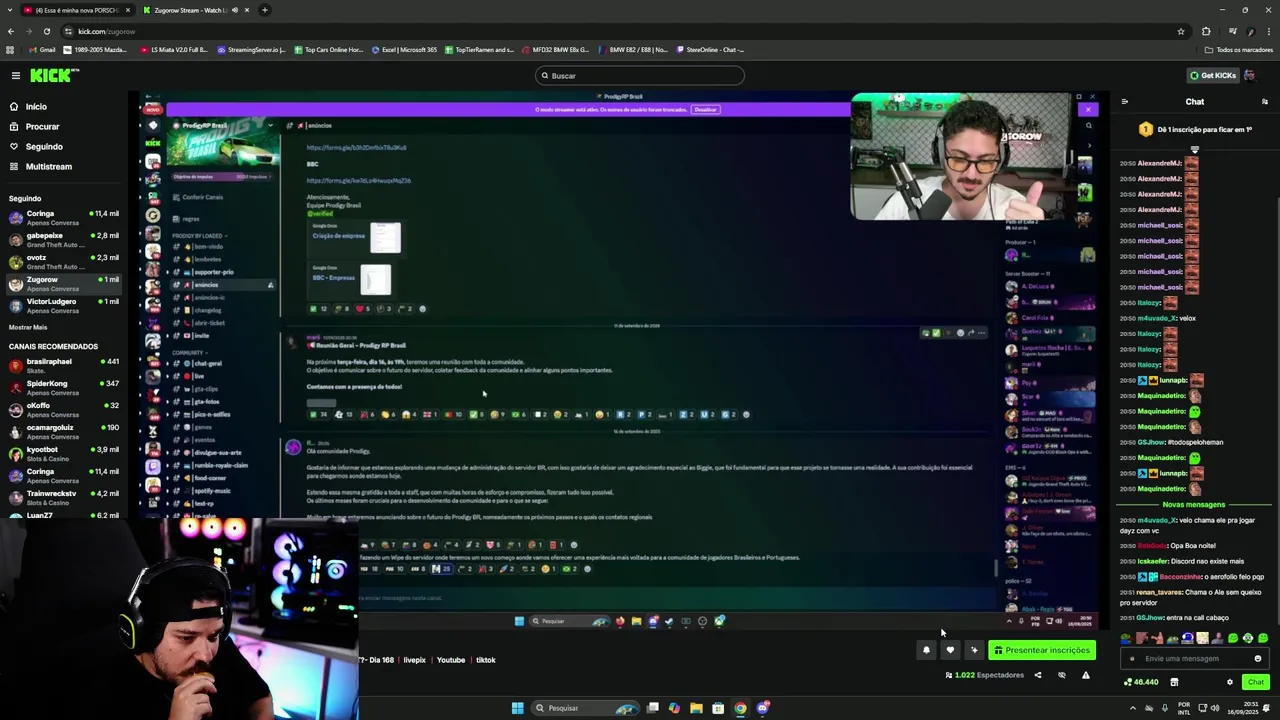The height and width of the screenshot is (720, 1280).
Task: Click the Get KICKs button
Action: [x=1212, y=75]
